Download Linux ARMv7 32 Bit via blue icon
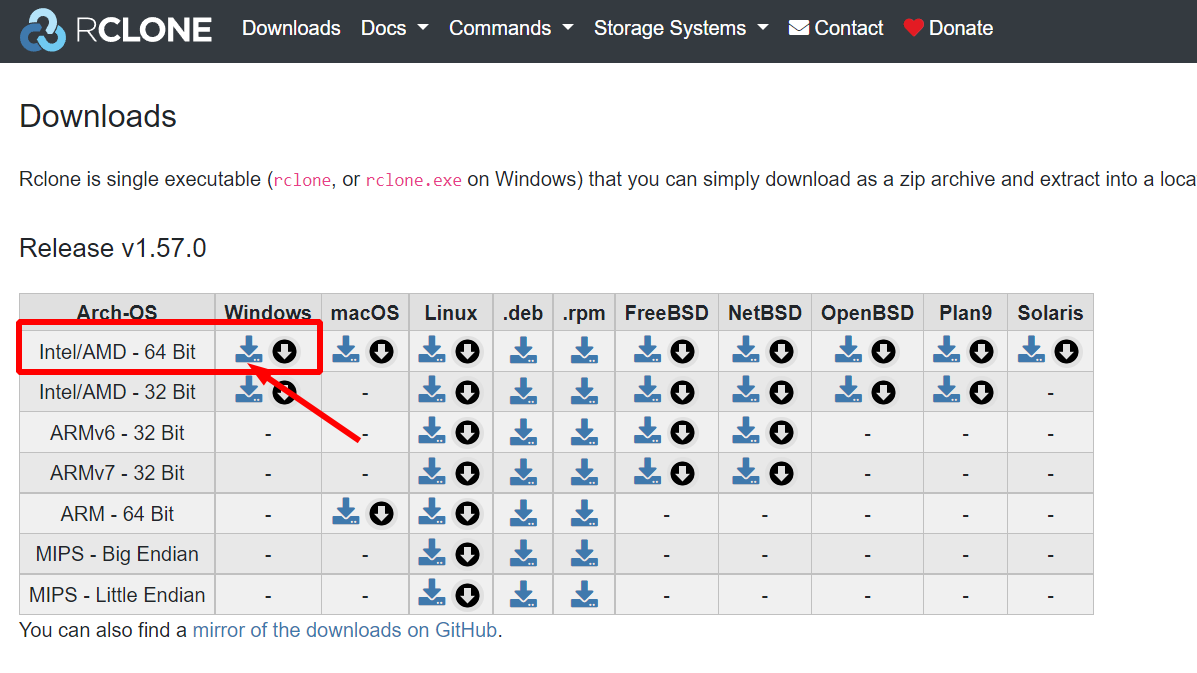 [432, 472]
